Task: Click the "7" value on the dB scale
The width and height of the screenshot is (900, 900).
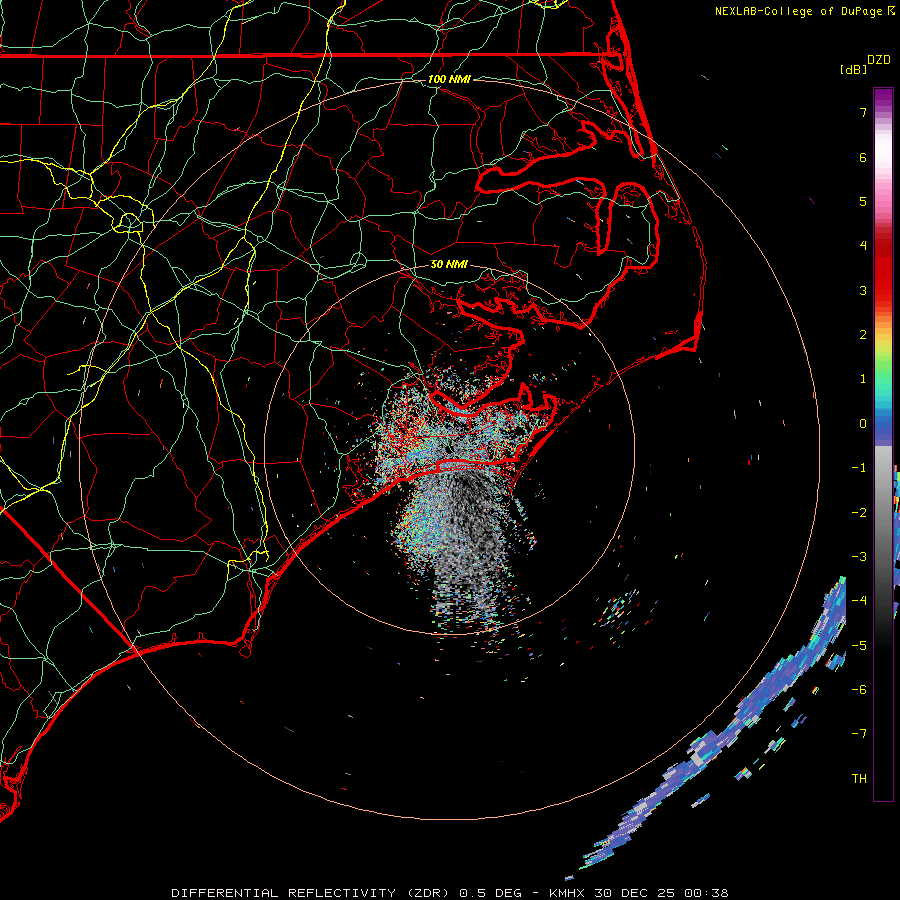Action: tap(863, 112)
